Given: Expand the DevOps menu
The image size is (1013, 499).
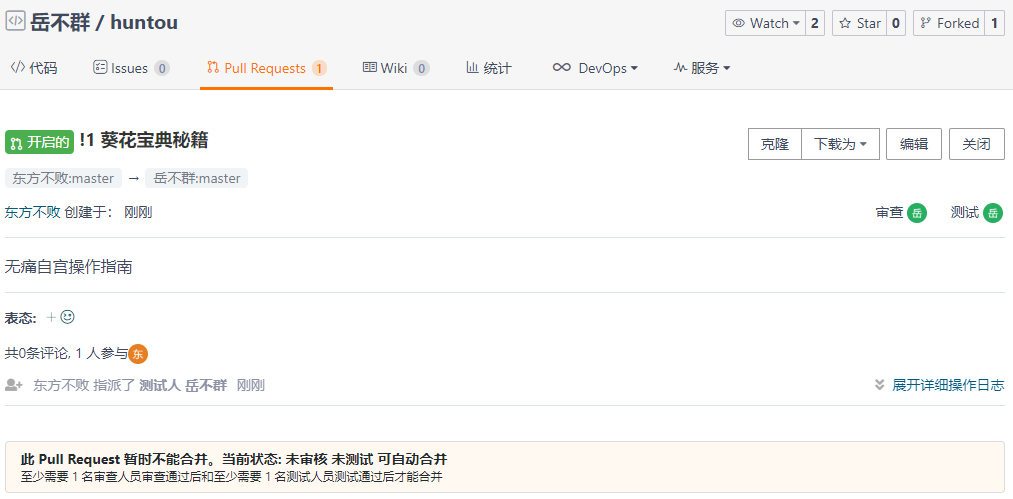Looking at the screenshot, I should click(595, 68).
